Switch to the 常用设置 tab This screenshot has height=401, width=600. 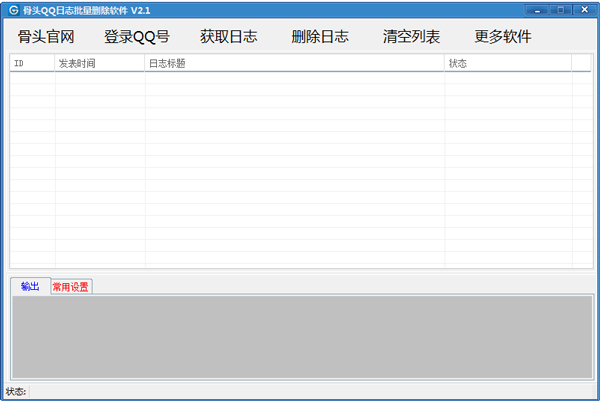[71, 287]
